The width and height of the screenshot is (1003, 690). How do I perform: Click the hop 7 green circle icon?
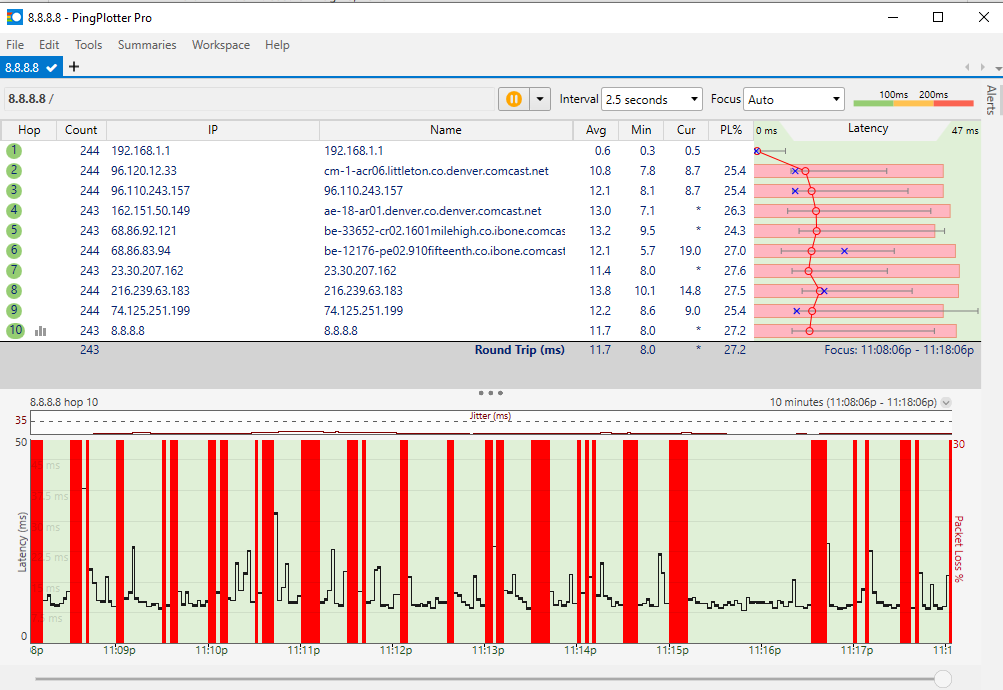coord(14,271)
